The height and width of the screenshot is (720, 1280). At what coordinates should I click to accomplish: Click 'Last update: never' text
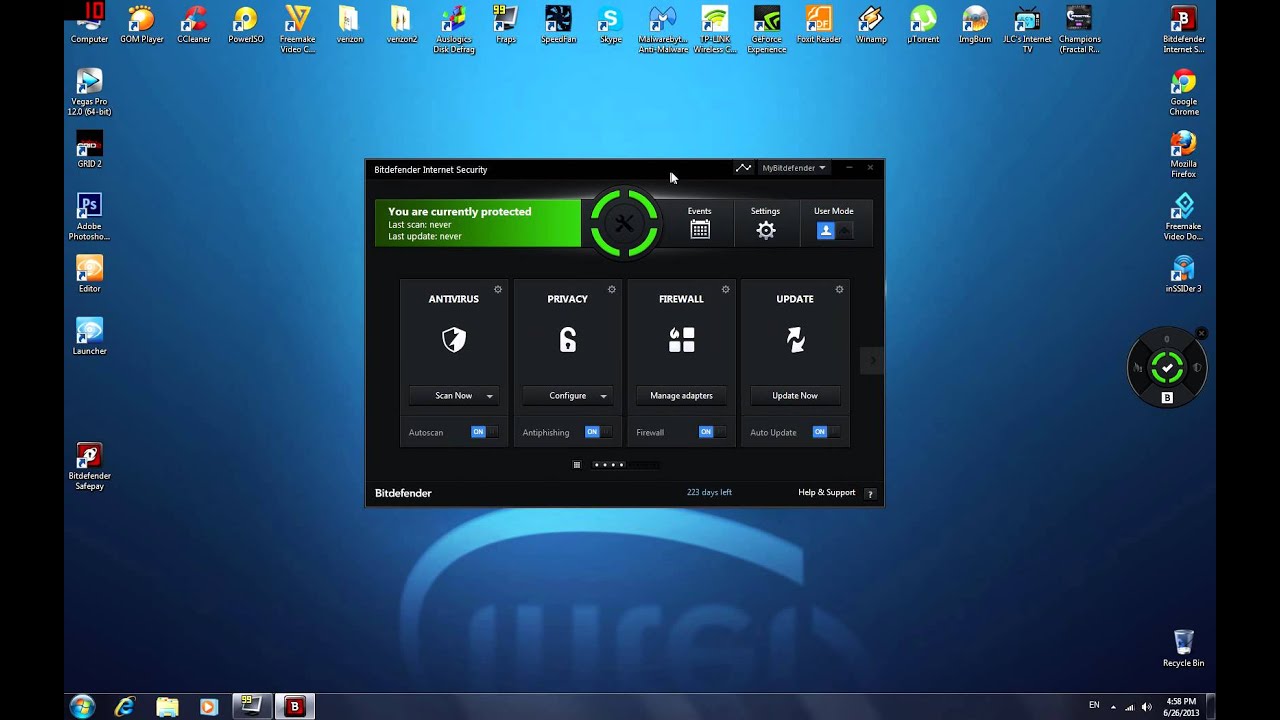pyautogui.click(x=425, y=237)
